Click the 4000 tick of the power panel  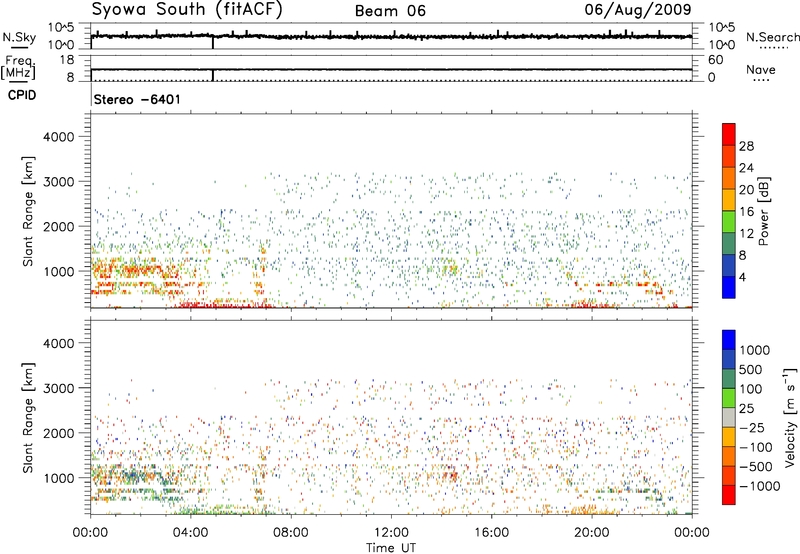click(58, 137)
